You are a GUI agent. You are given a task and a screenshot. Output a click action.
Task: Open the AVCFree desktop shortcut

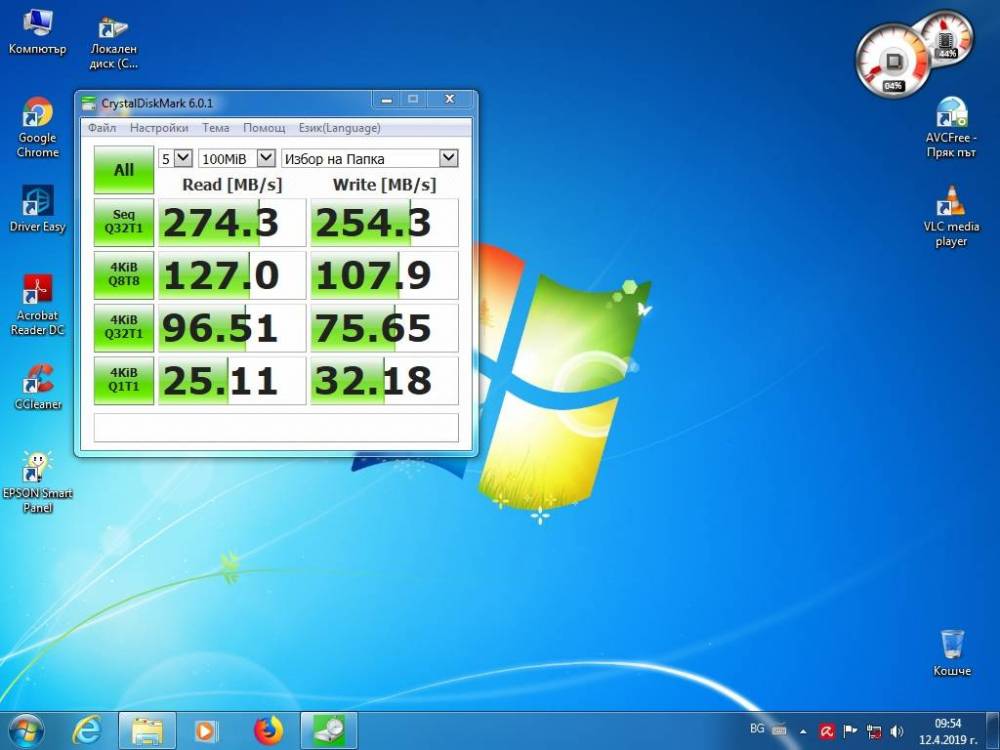pyautogui.click(x=951, y=128)
